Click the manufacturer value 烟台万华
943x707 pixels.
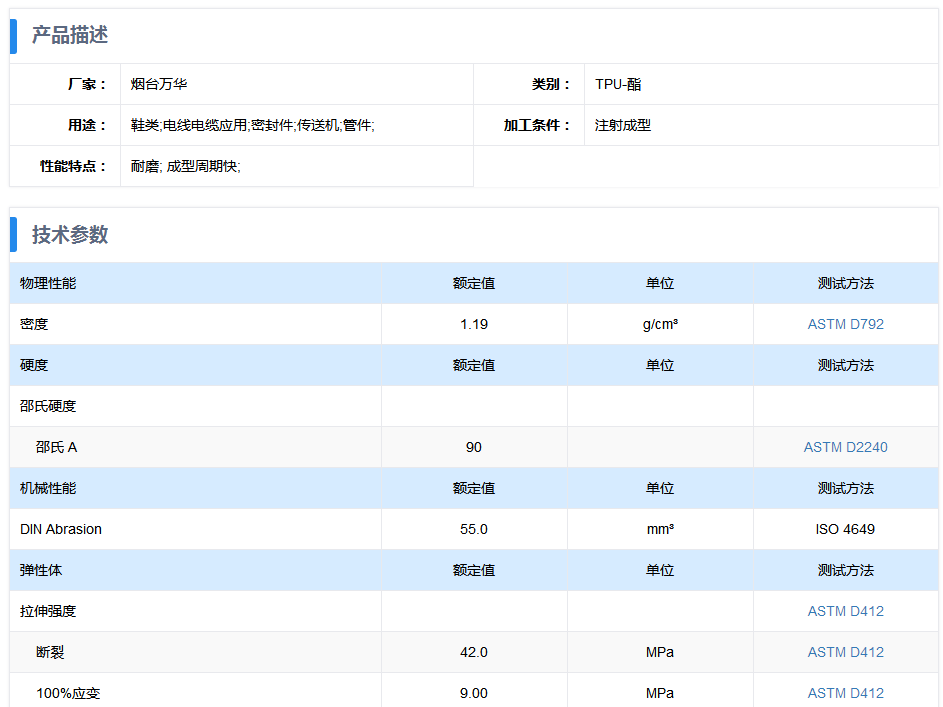159,84
